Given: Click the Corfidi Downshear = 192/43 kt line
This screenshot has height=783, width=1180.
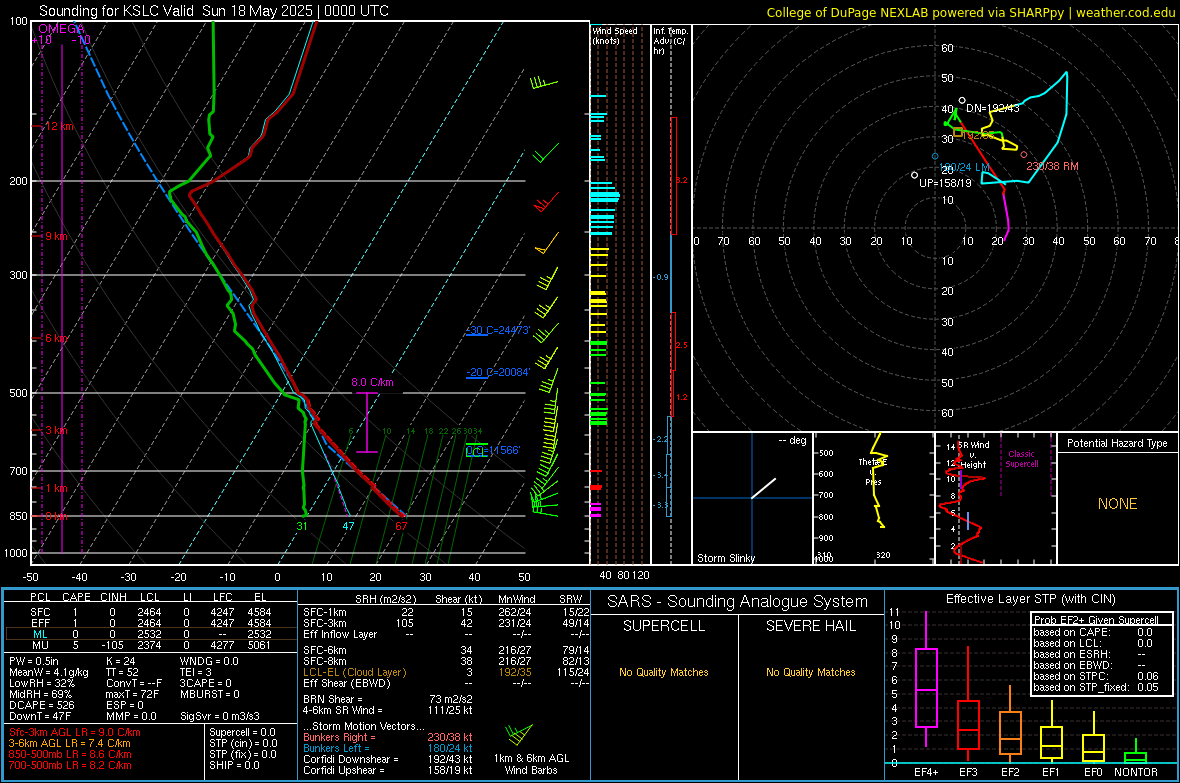Looking at the screenshot, I should coord(388,759).
